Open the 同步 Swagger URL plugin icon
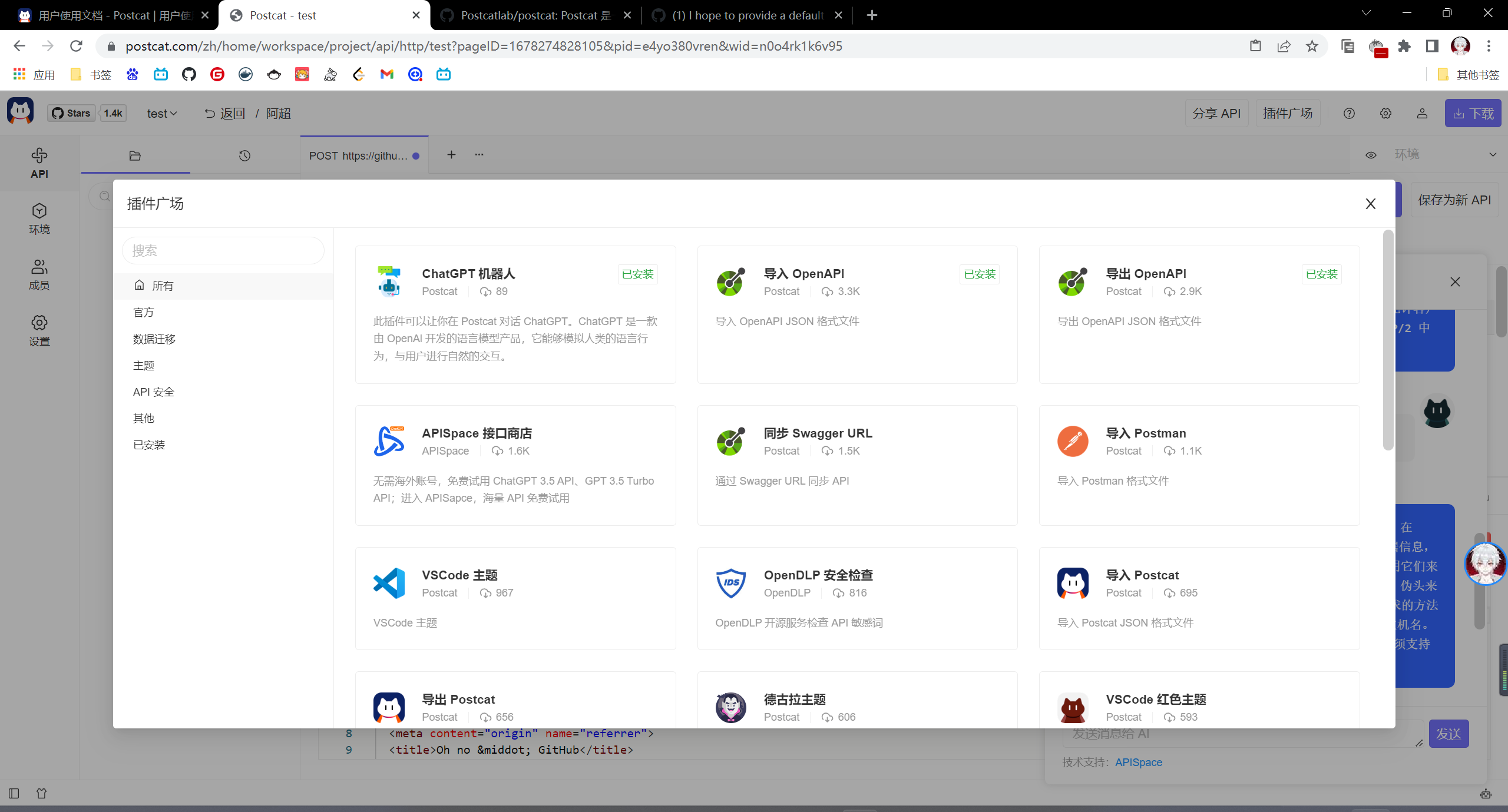This screenshot has width=1508, height=812. [x=730, y=441]
